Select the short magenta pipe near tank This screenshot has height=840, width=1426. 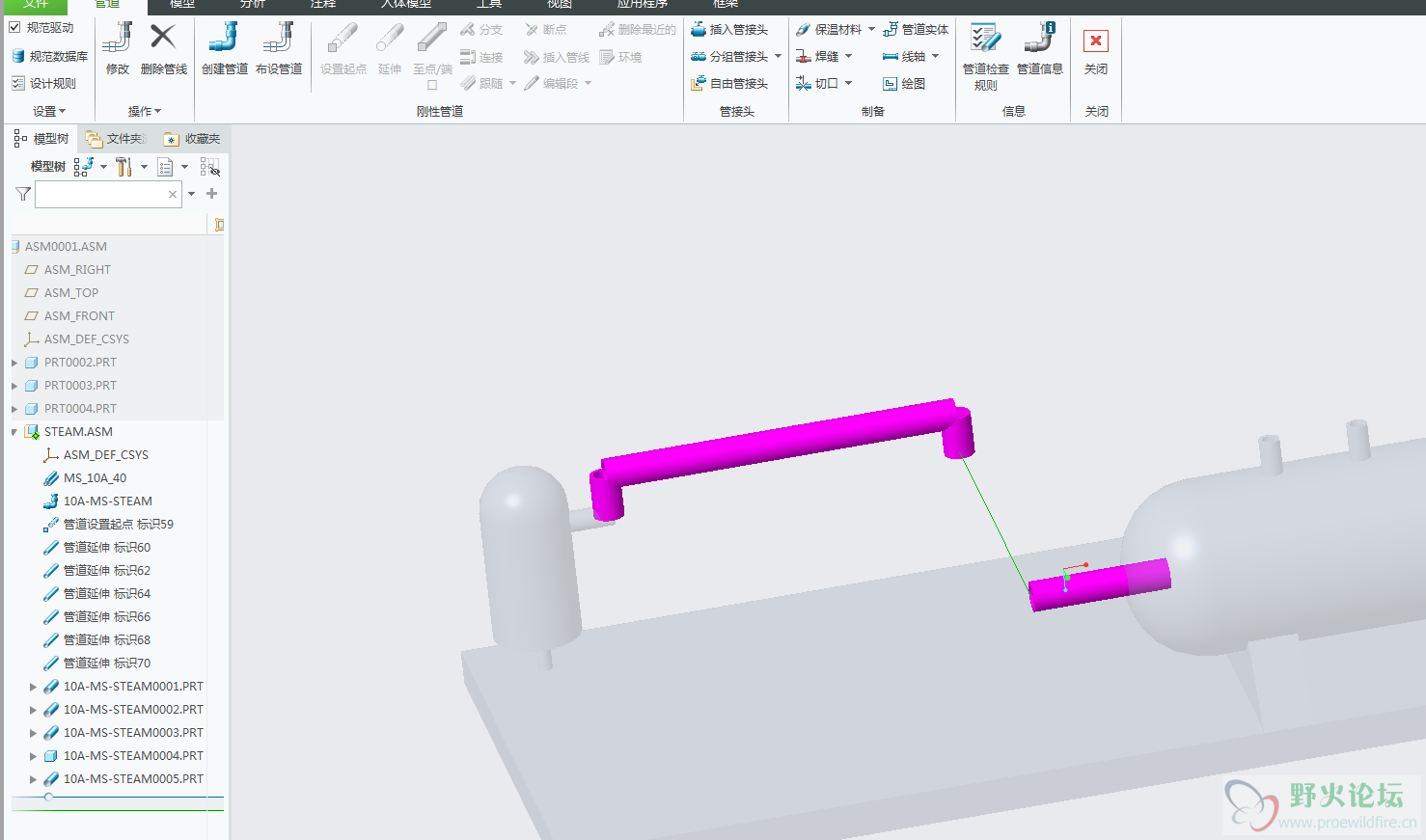coord(1099,584)
